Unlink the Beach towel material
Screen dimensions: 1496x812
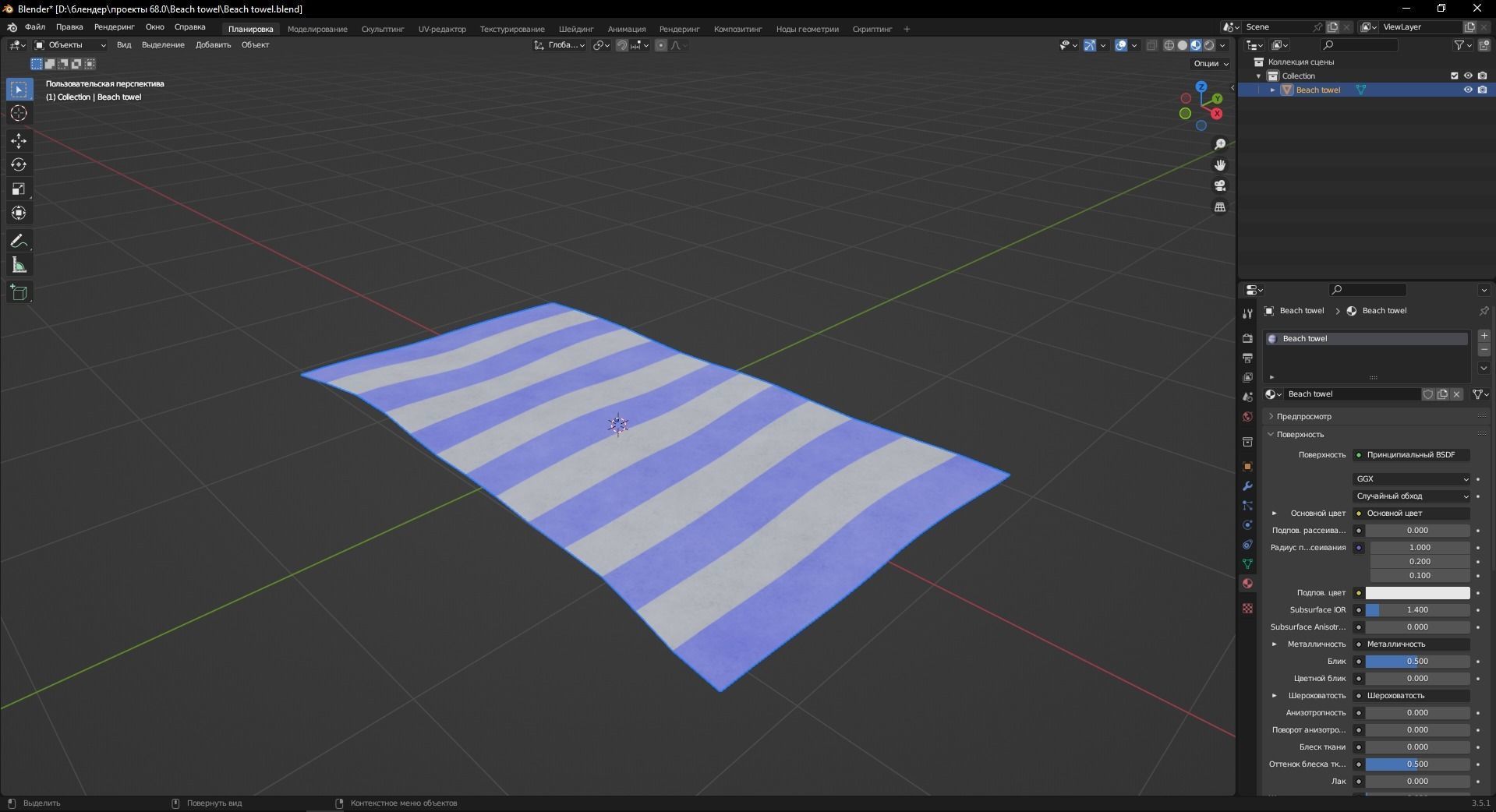pyautogui.click(x=1456, y=394)
